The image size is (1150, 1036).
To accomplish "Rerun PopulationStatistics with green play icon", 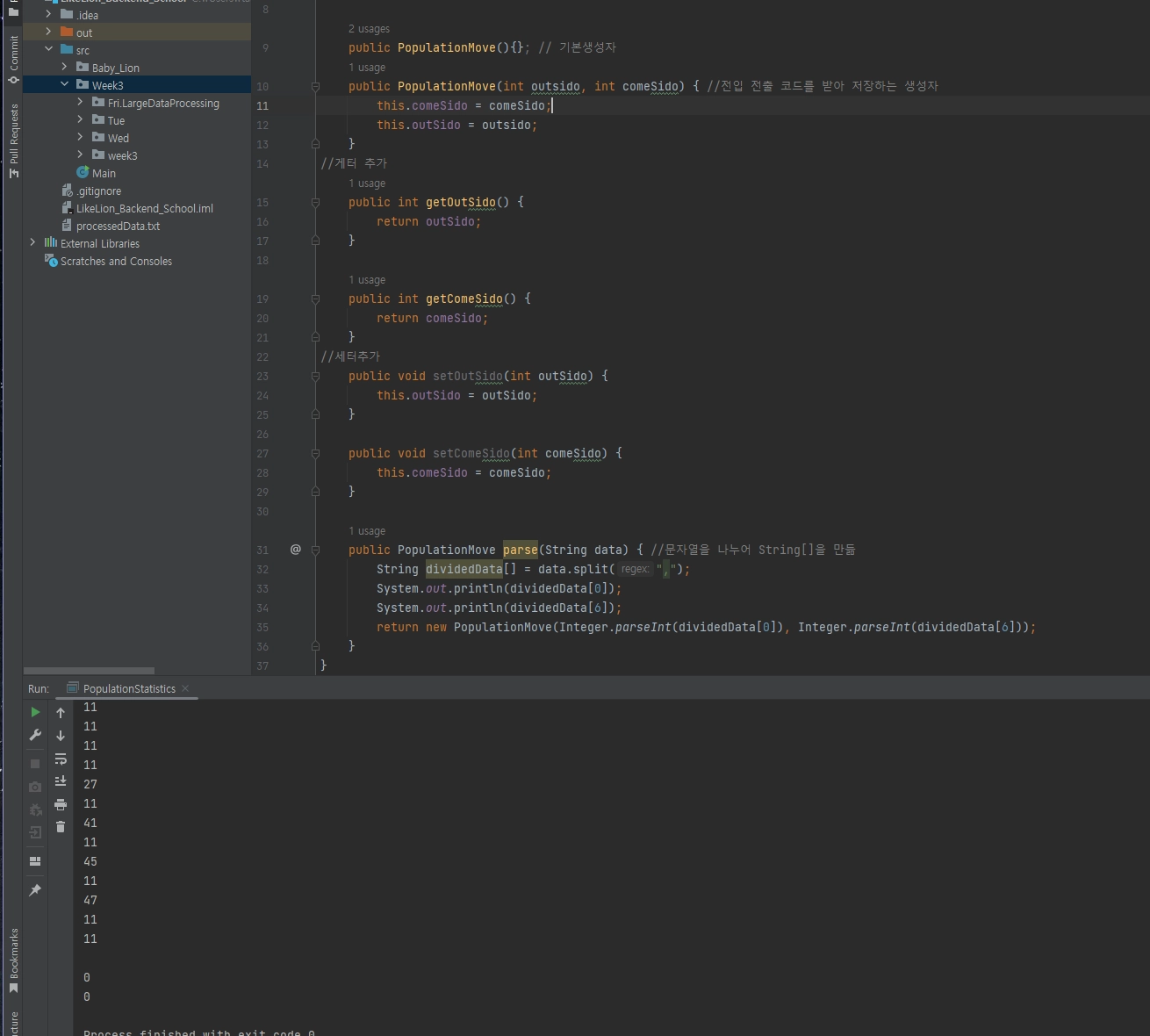I will (x=35, y=712).
